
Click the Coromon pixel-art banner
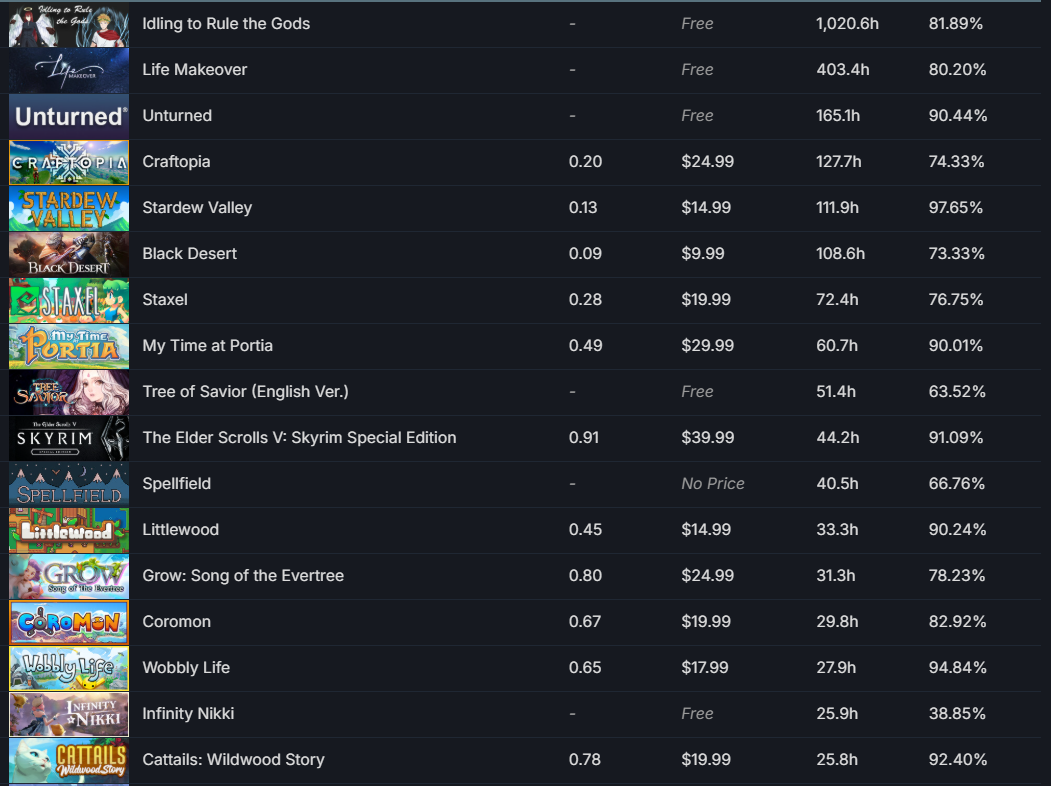pos(69,623)
